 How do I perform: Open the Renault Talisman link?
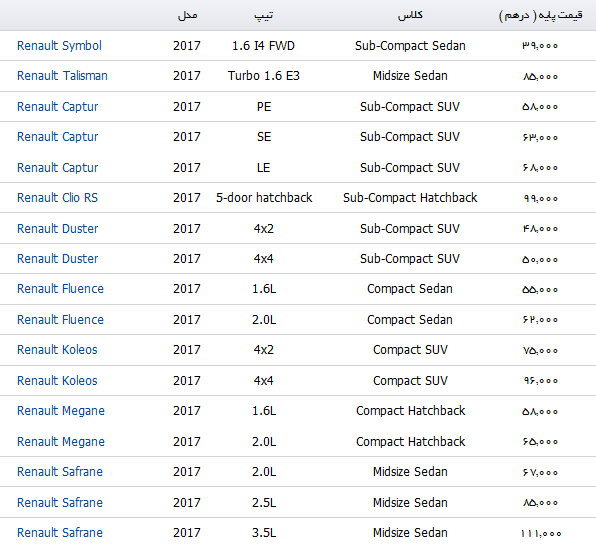tap(62, 76)
